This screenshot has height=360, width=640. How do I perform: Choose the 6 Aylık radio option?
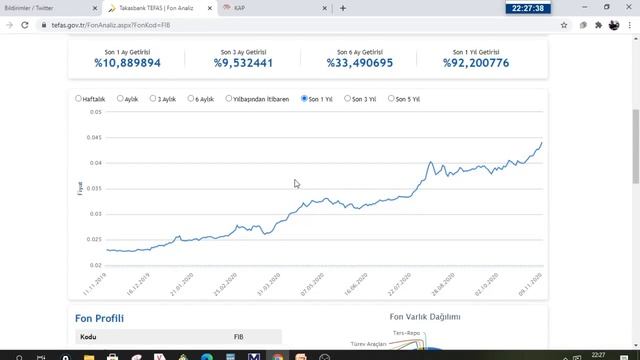pyautogui.click(x=191, y=98)
